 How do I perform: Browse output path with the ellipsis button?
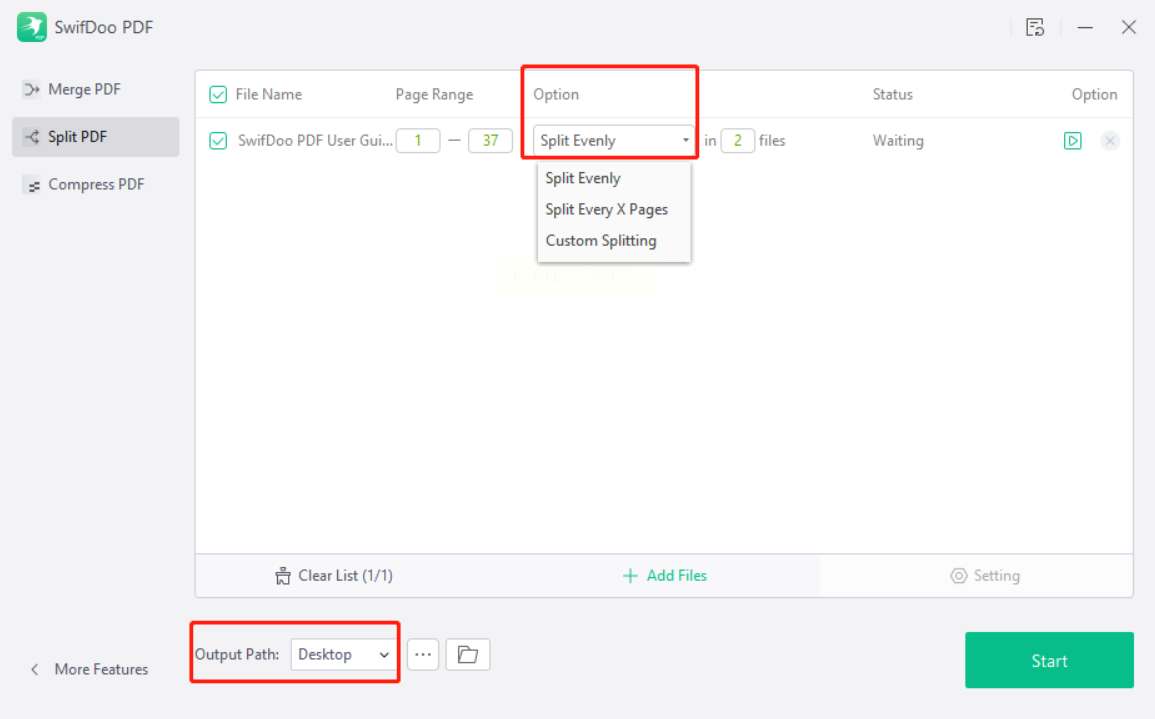click(x=423, y=654)
